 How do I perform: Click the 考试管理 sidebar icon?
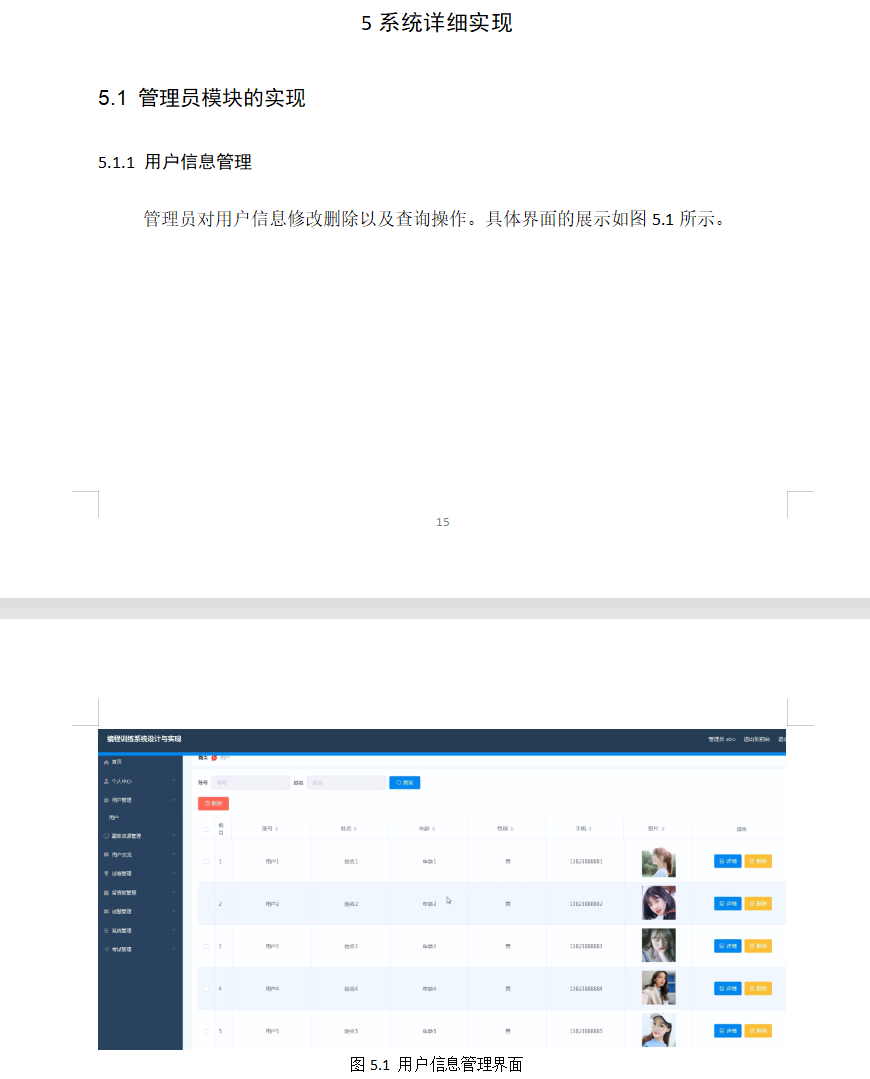click(106, 949)
